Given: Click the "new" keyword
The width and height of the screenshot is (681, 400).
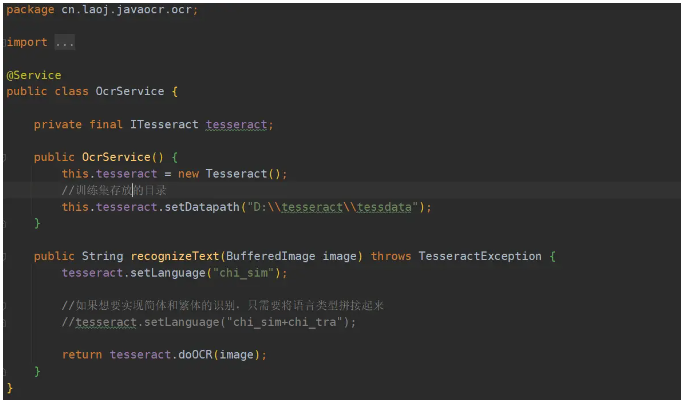Looking at the screenshot, I should (188, 174).
